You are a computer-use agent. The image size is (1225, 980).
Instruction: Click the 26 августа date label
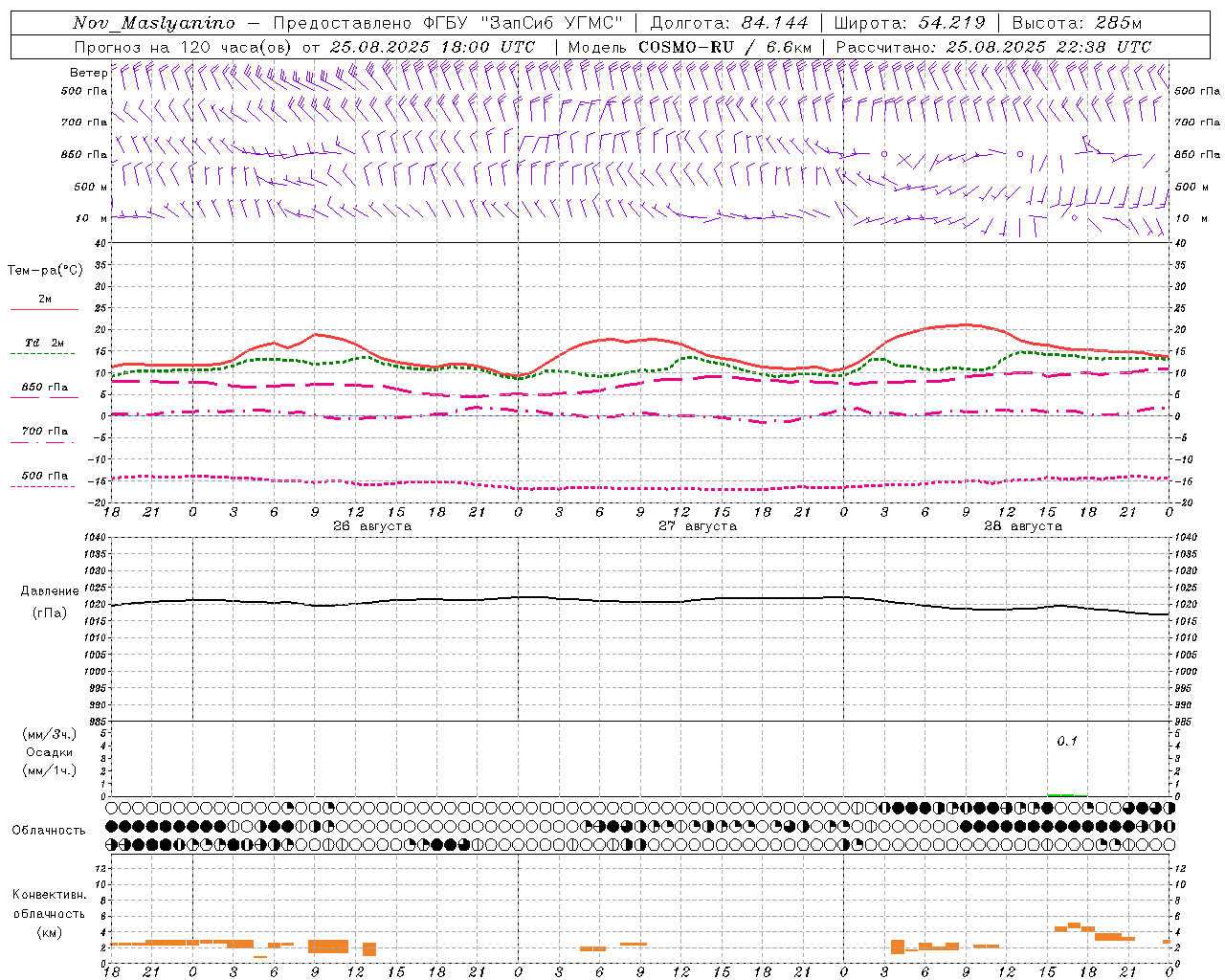[372, 526]
